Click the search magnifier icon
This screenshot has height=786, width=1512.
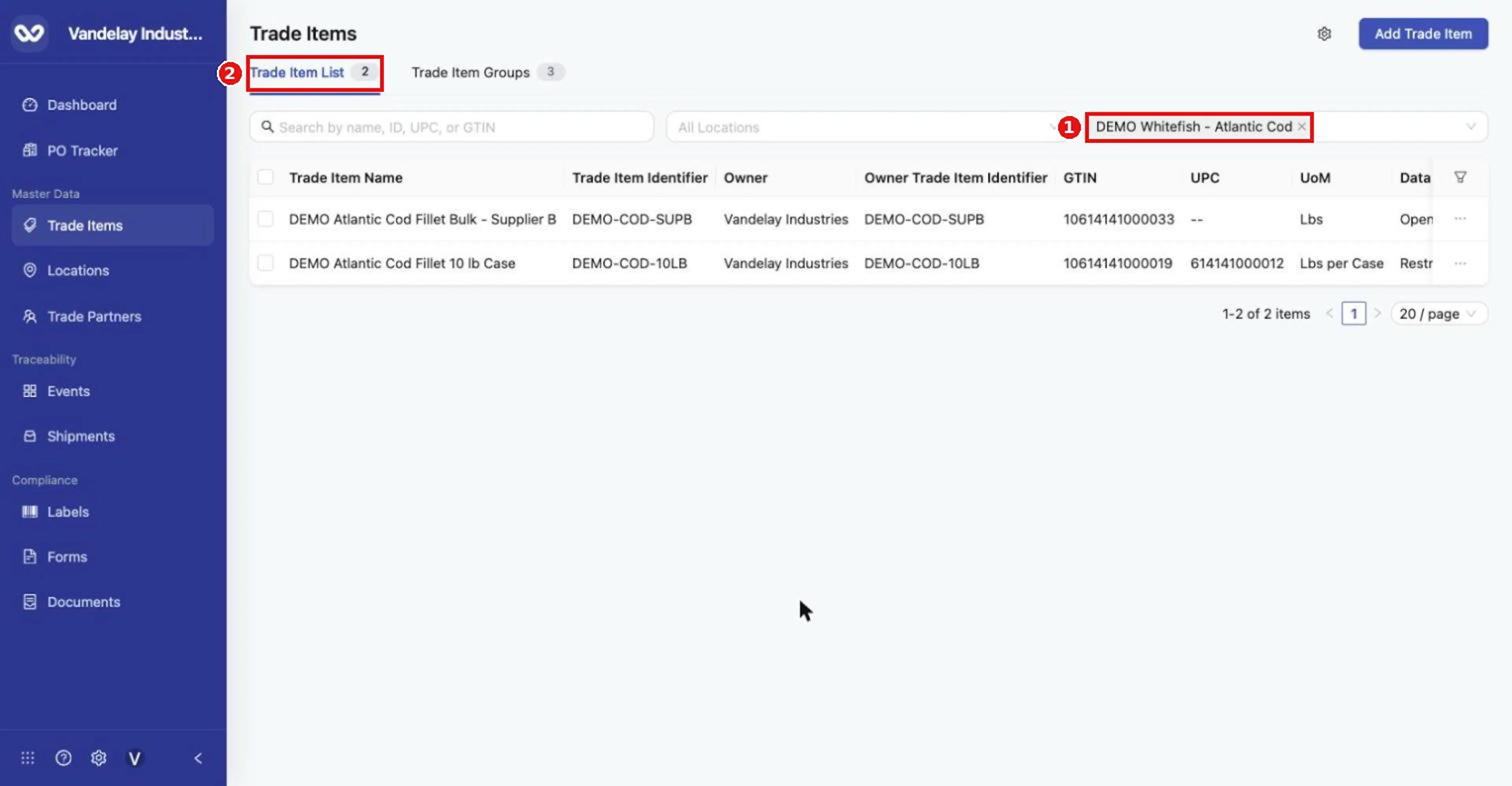(267, 127)
